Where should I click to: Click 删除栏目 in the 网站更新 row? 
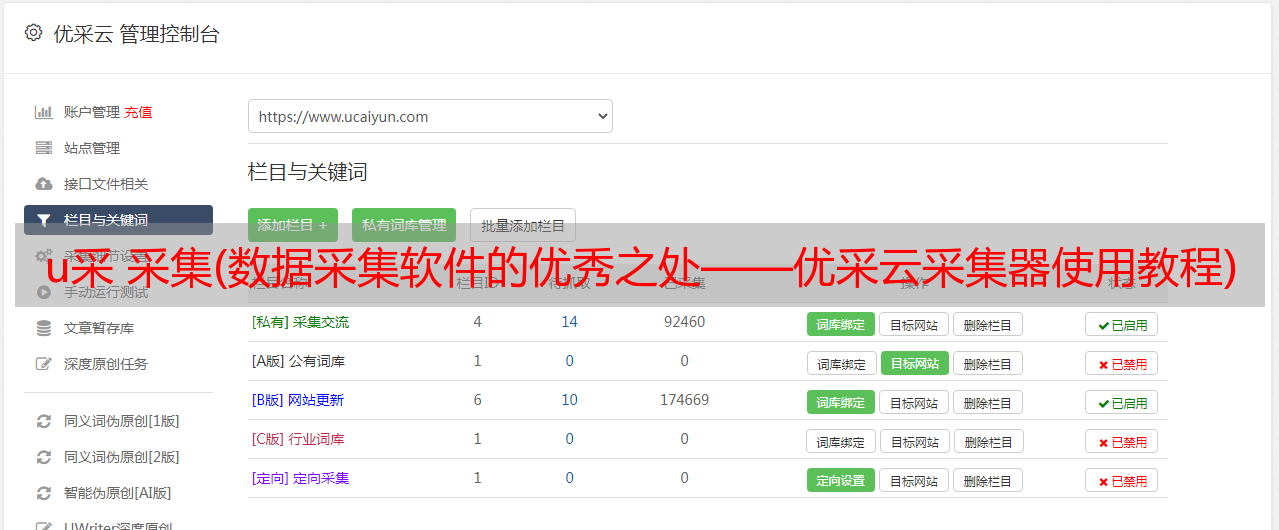(x=988, y=402)
